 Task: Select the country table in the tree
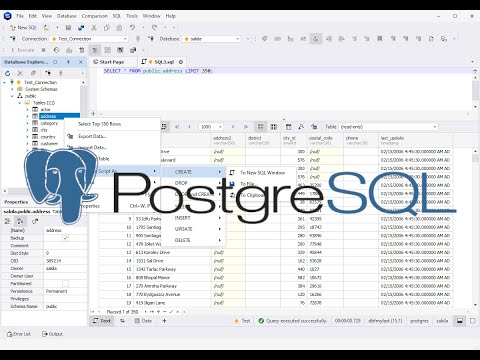click(x=48, y=137)
